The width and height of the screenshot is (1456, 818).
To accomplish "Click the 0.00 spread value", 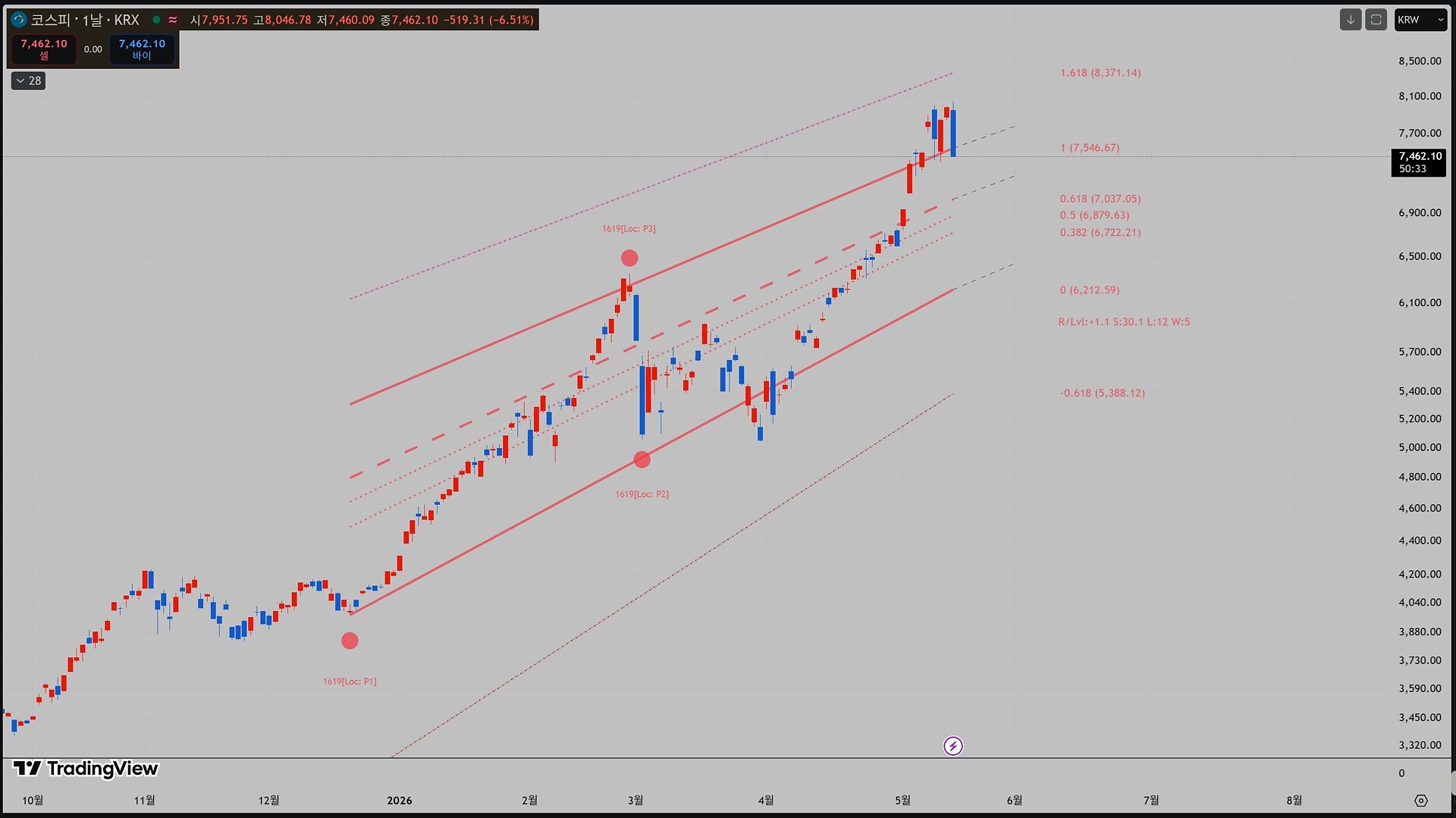I will click(x=93, y=49).
